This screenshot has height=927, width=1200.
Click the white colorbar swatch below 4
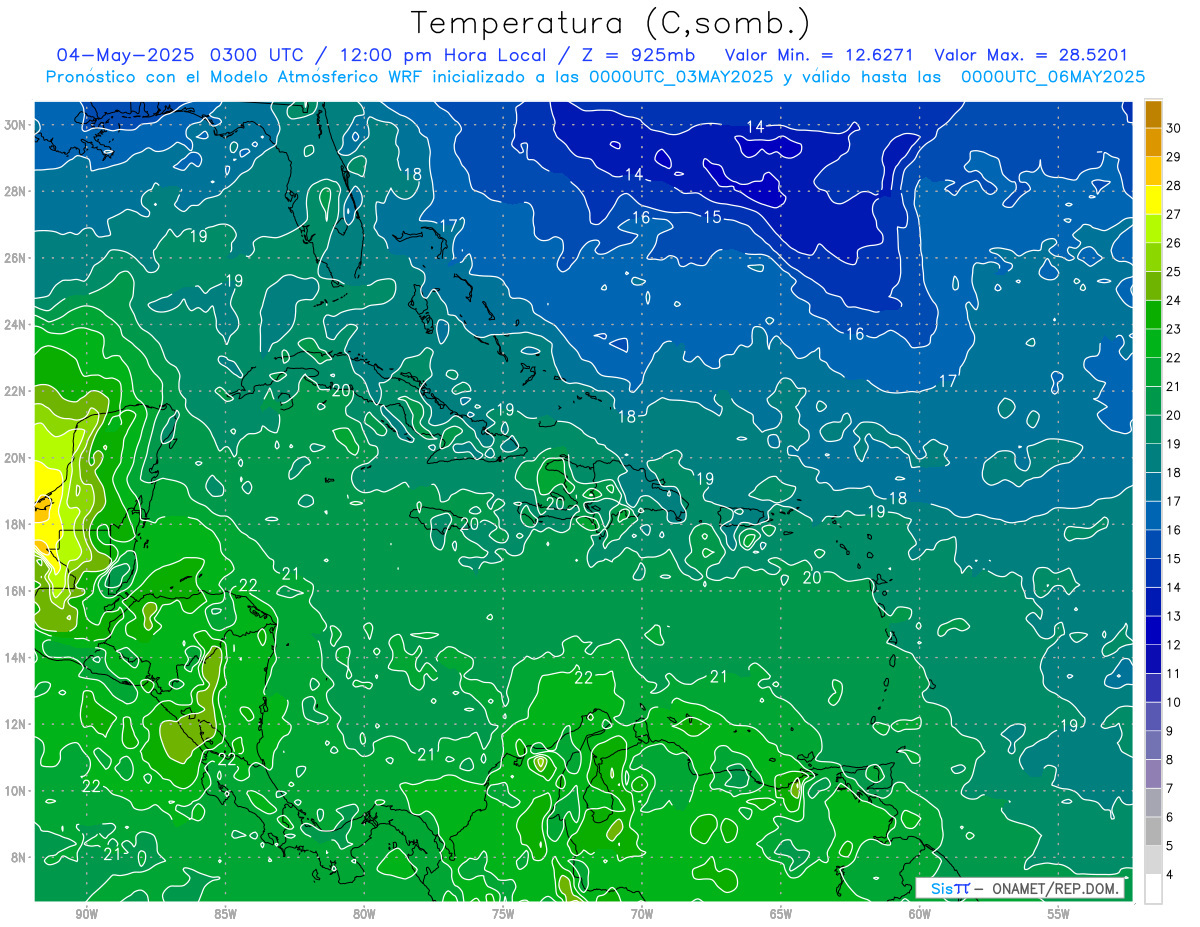[x=1154, y=889]
